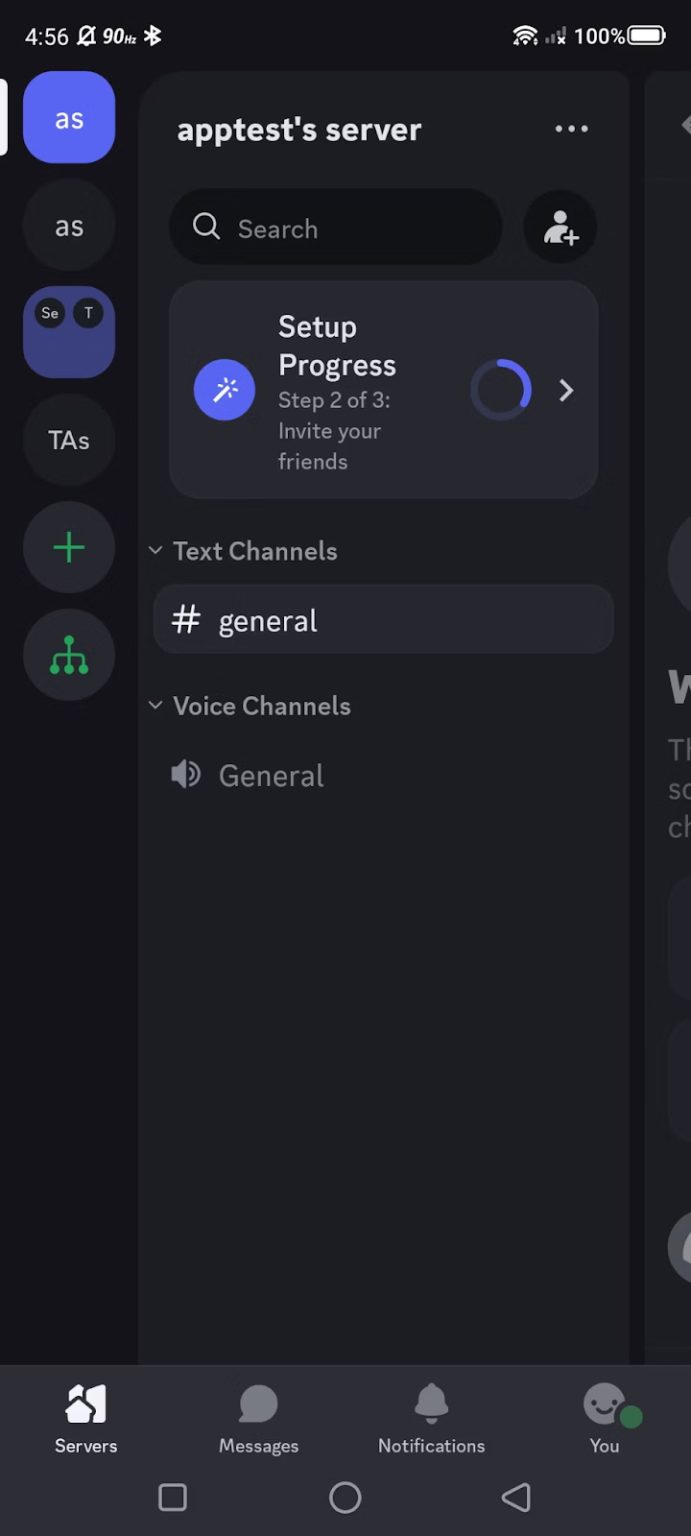
Task: Tap your online status indicator on You tab
Action: tap(630, 1416)
